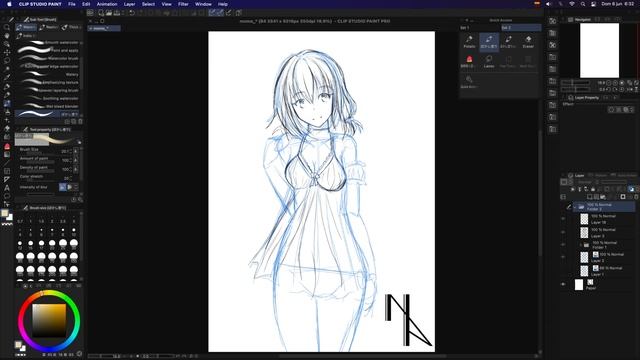640x360 pixels.
Task: Click the Wi-Fi status icon
Action: [x=572, y=4]
